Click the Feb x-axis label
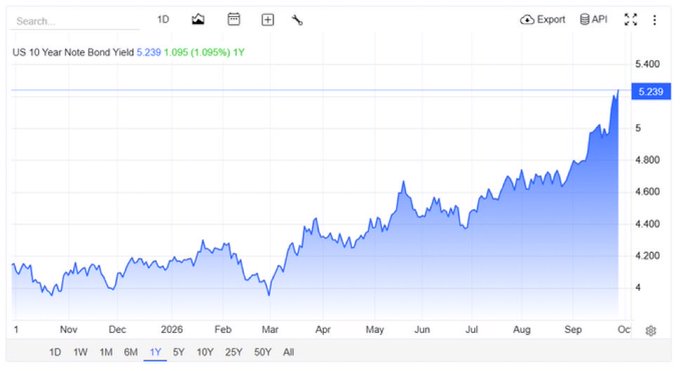The image size is (680, 371). click(x=223, y=329)
